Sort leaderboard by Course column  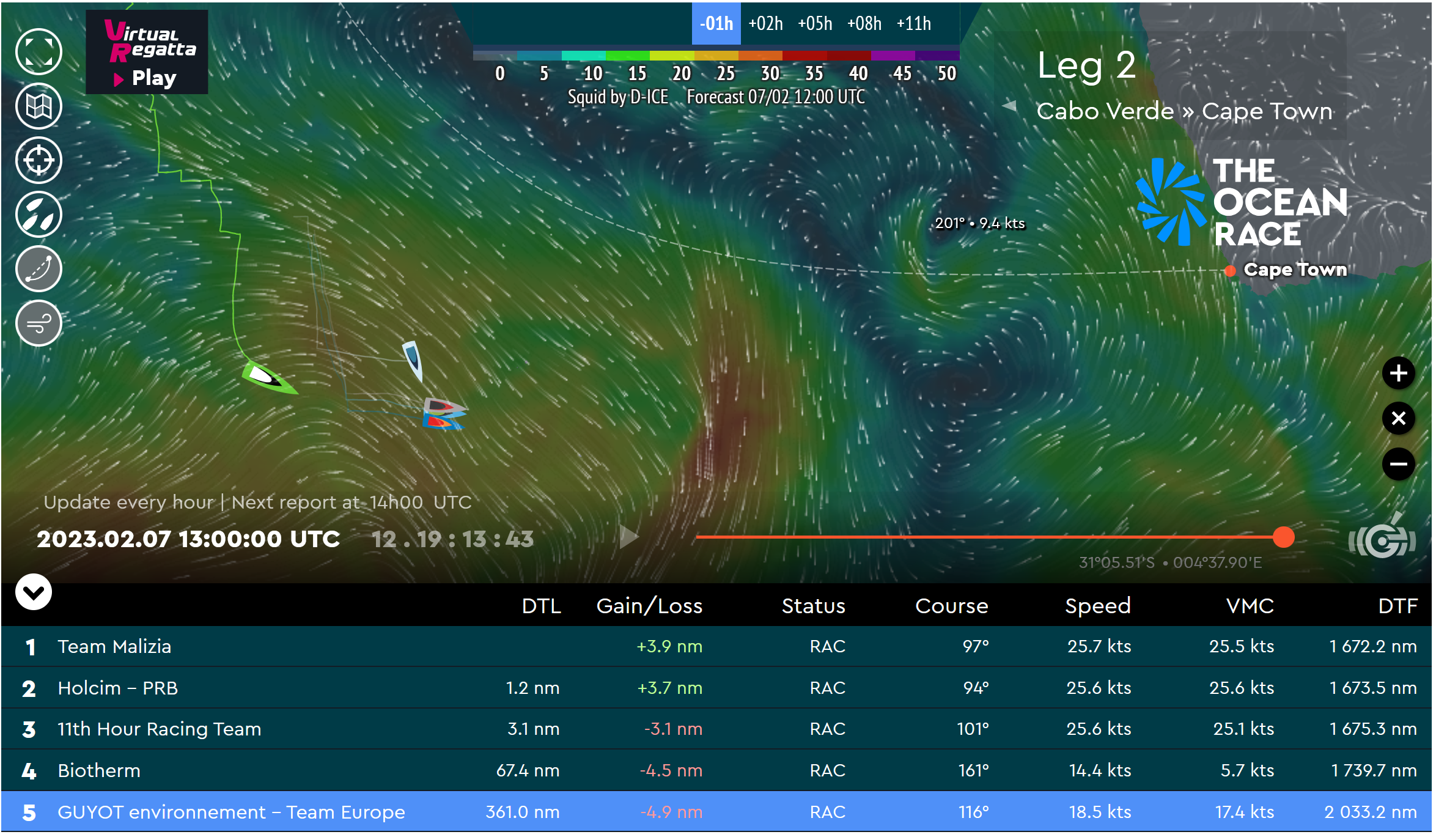(x=951, y=606)
